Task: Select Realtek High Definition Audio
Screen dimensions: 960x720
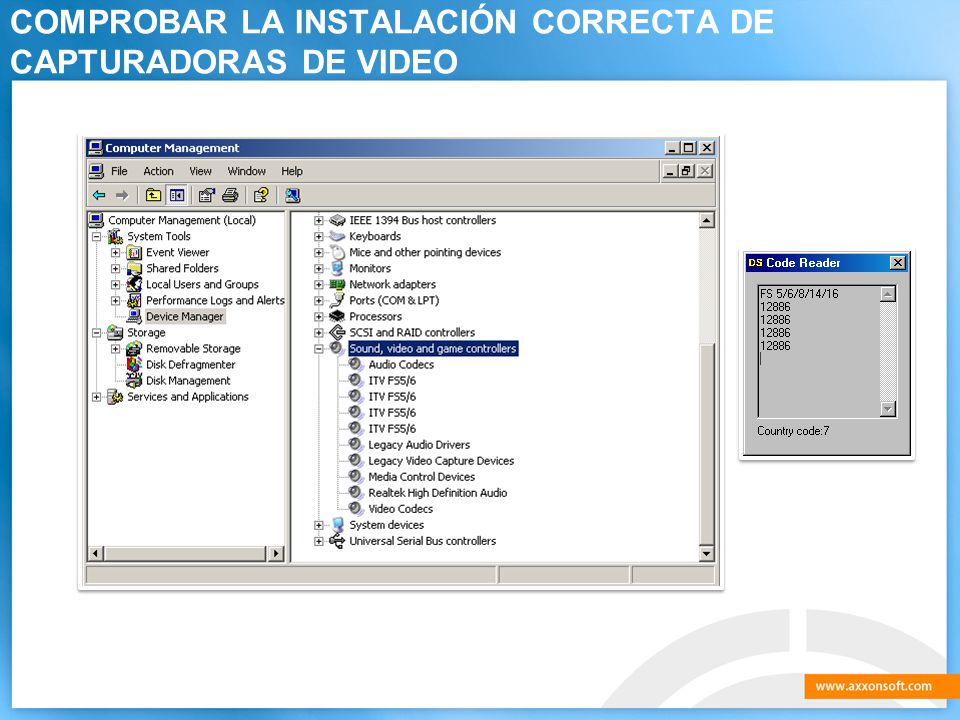Action: (x=437, y=493)
